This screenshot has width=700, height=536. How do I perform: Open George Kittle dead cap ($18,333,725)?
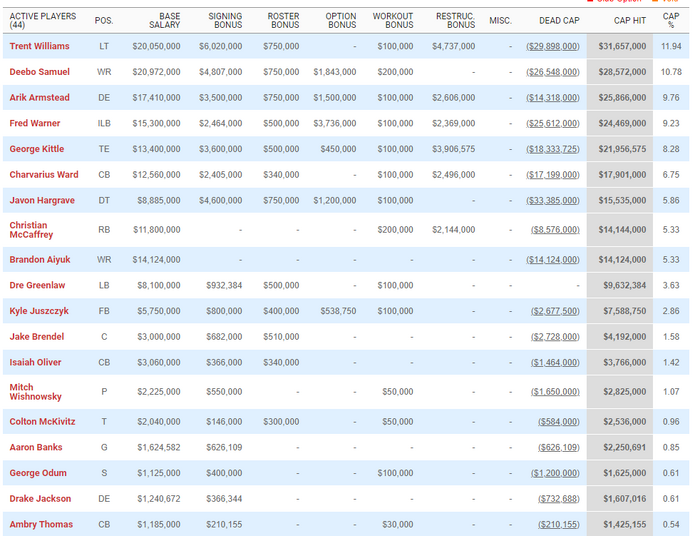click(553, 149)
